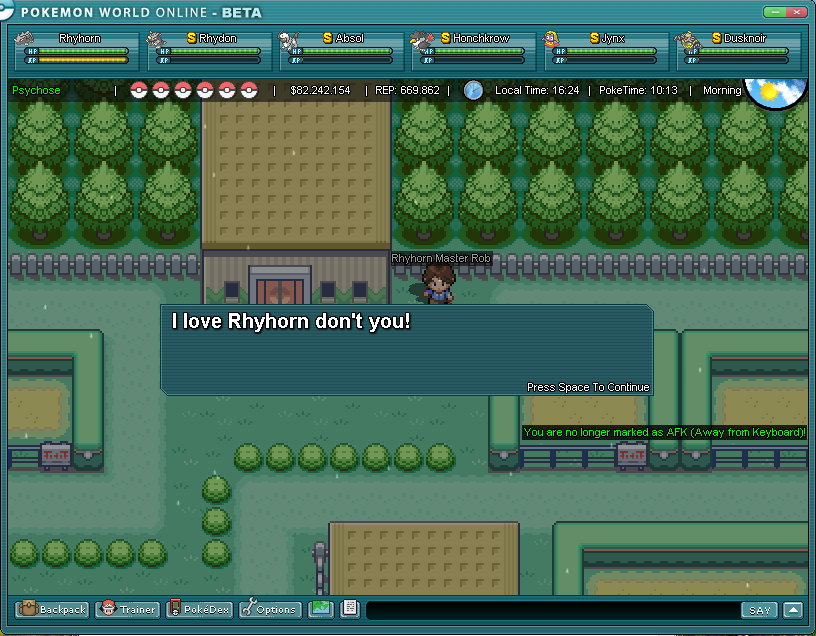Select the Rhyhorn sprite in the party bar

coord(23,39)
